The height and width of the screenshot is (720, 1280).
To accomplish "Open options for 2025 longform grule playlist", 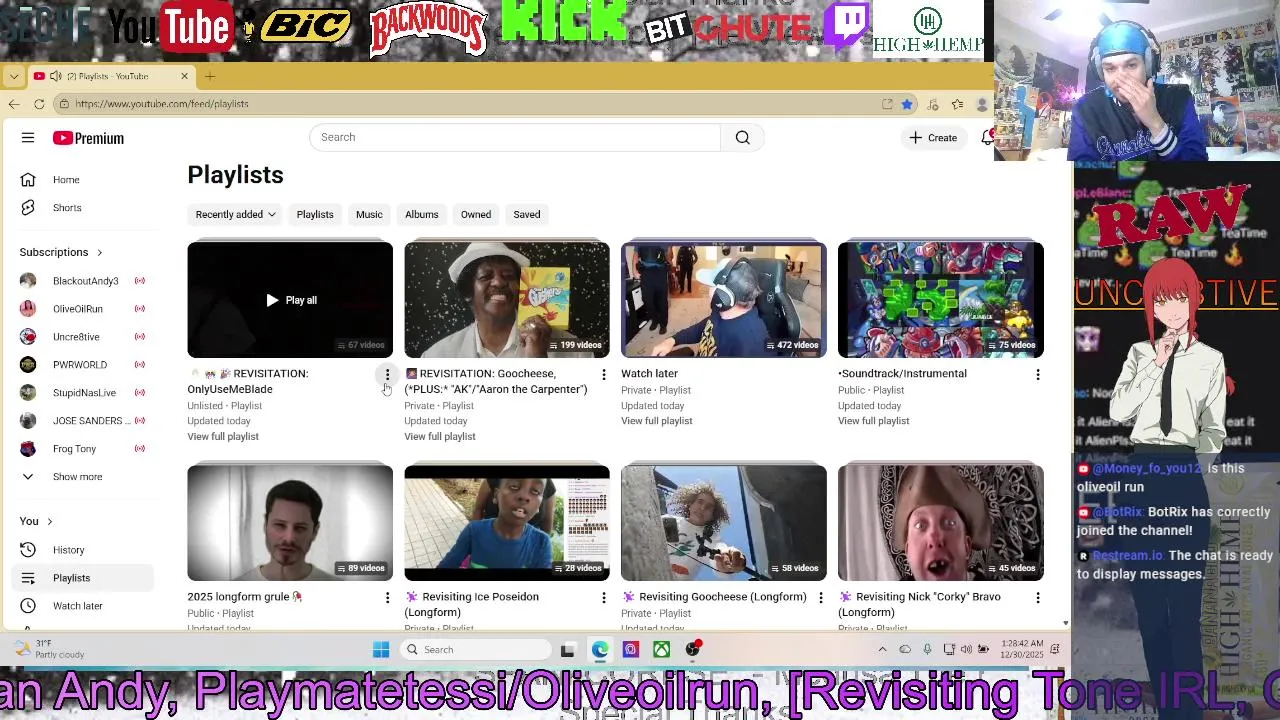I will point(387,598).
